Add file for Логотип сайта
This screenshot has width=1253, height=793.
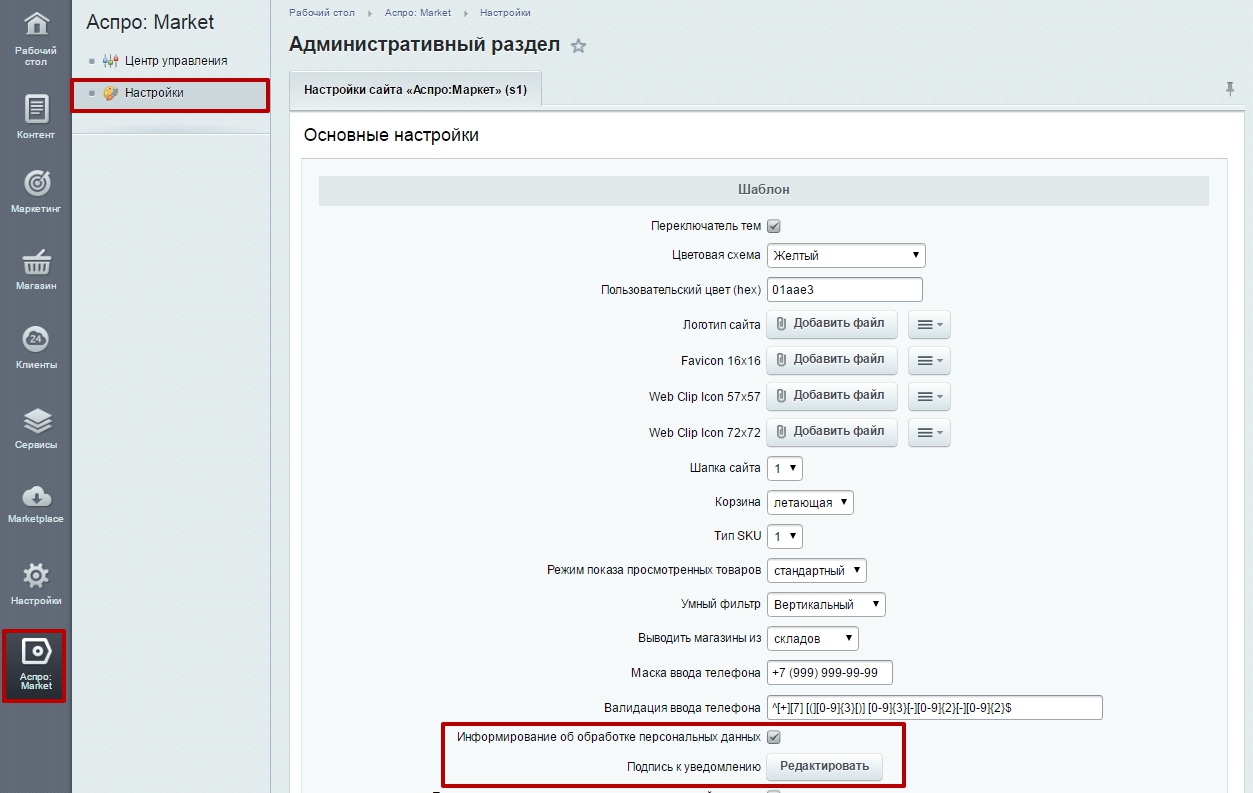coord(832,324)
